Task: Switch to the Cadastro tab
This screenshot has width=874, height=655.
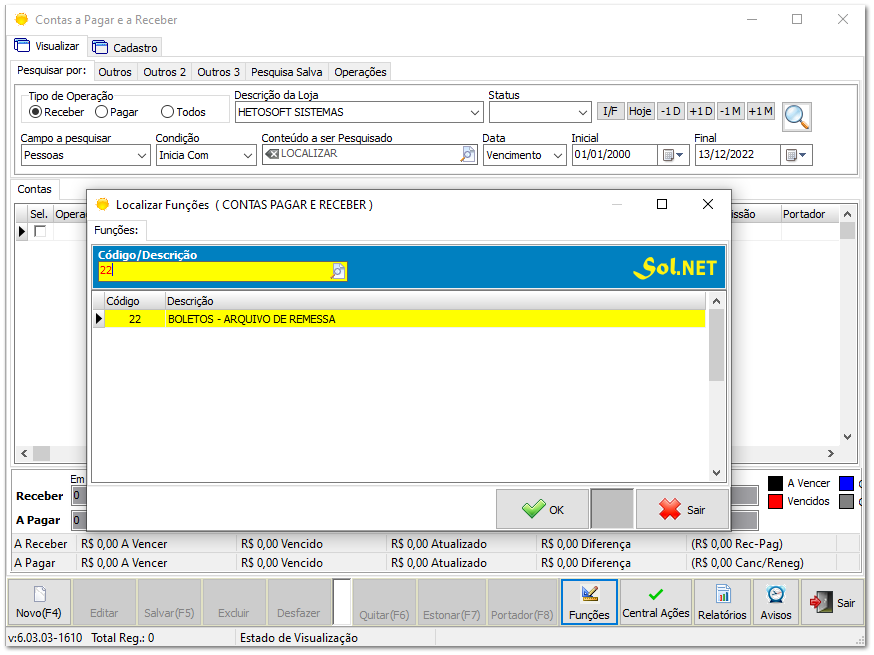Action: tap(125, 46)
